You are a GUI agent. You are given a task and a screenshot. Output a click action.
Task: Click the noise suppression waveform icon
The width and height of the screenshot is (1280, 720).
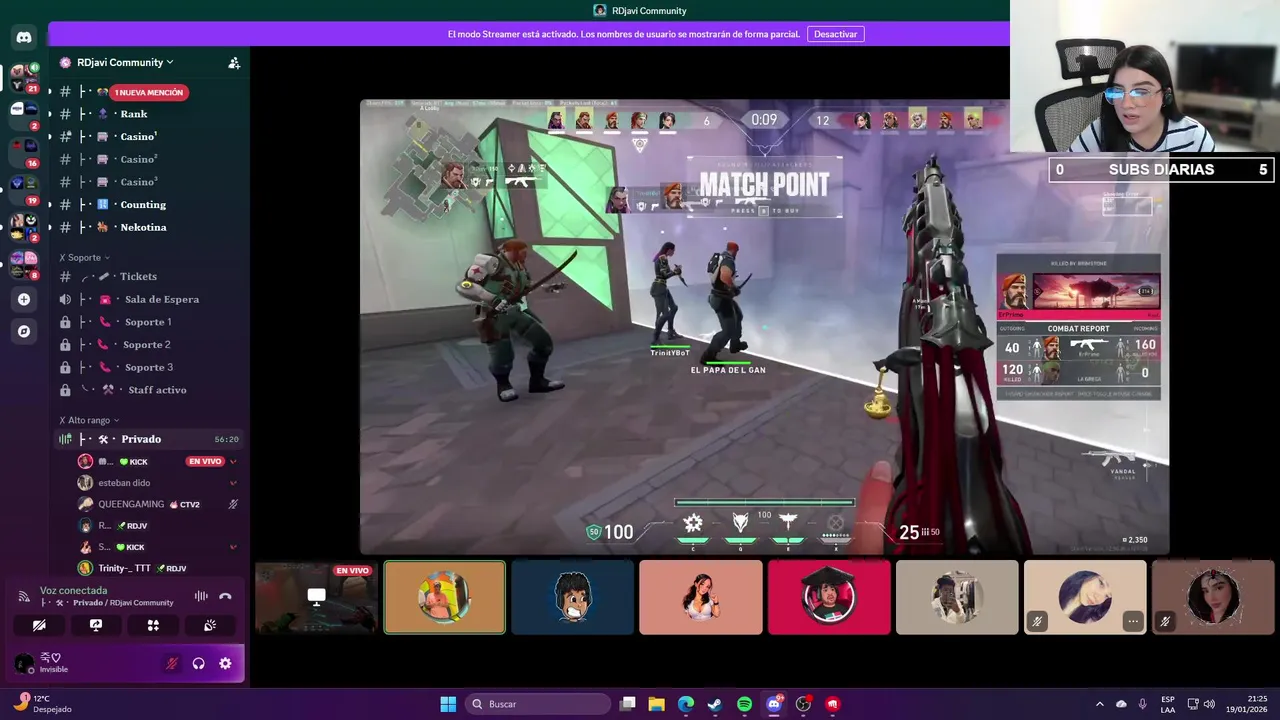201,596
